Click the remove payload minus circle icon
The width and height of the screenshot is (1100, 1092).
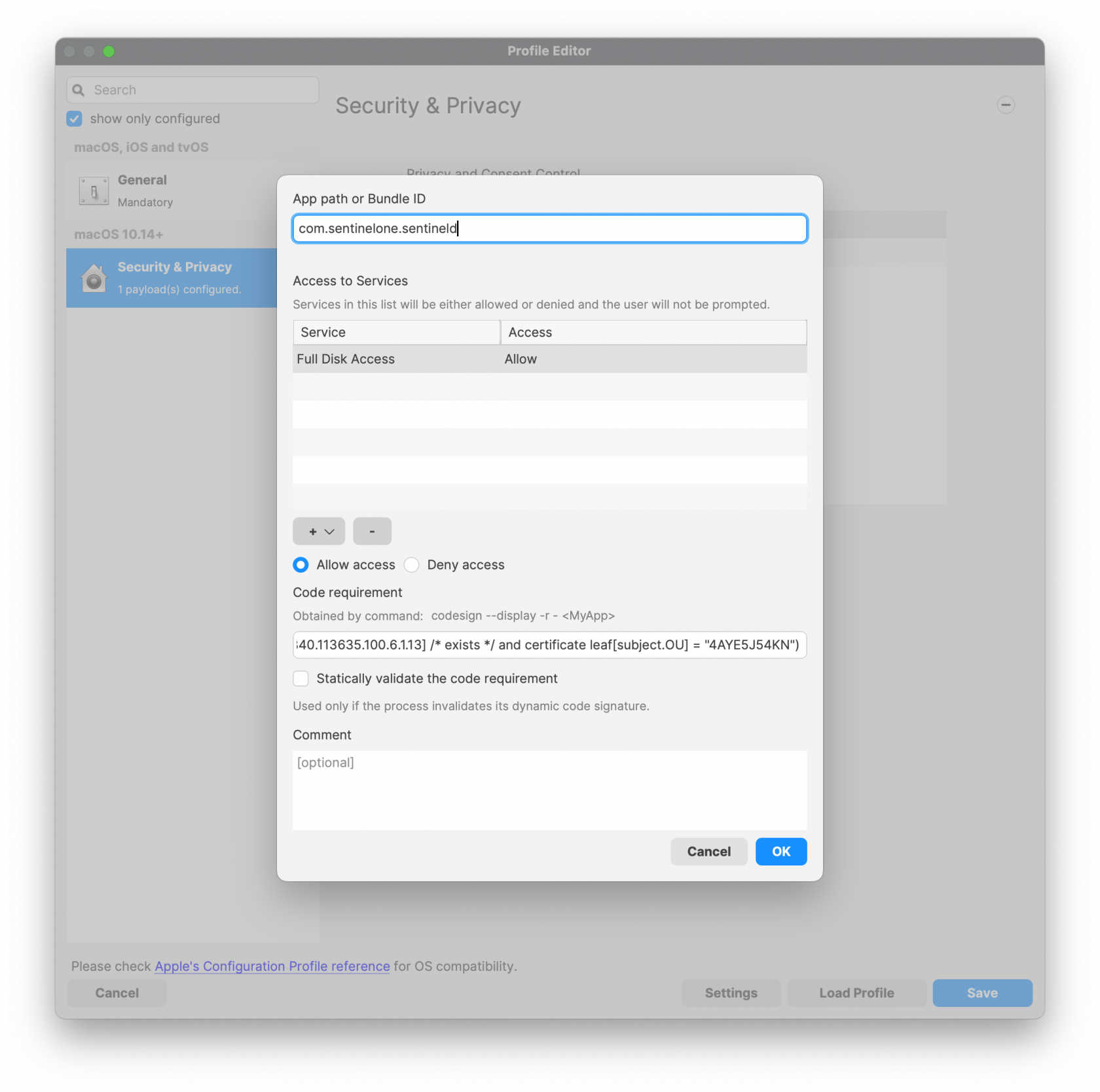pos(1006,105)
